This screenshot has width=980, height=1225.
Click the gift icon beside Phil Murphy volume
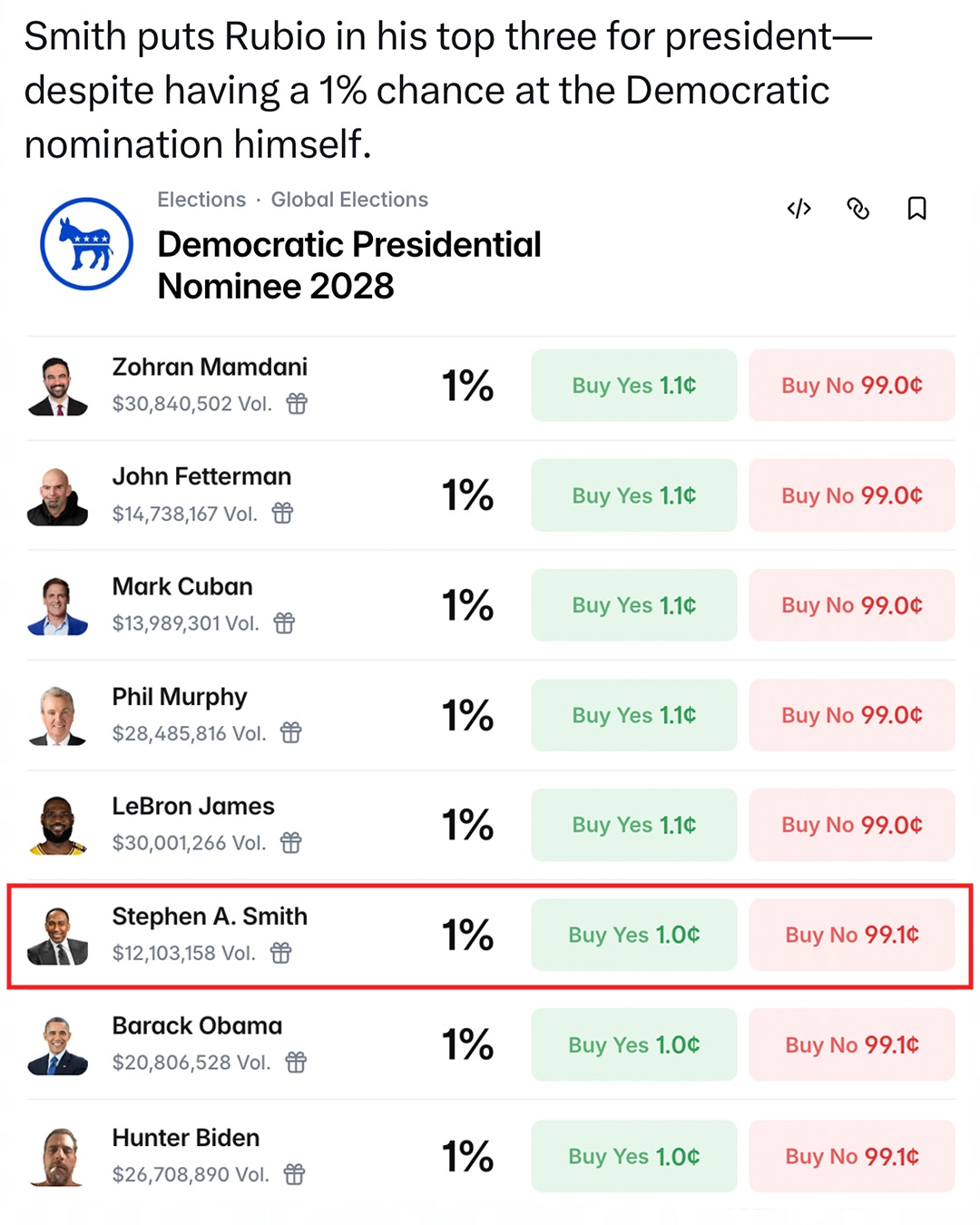coord(290,733)
